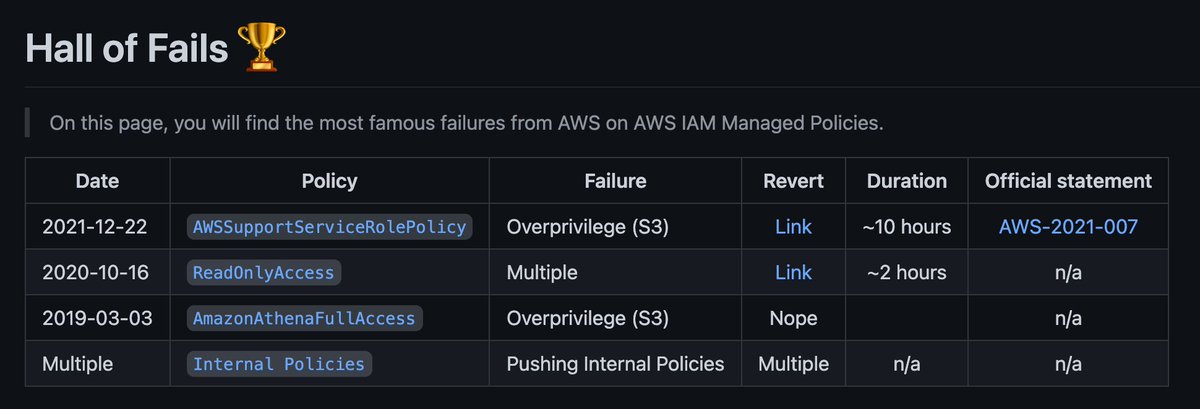Click the Date column header
The width and height of the screenshot is (1200, 409).
pyautogui.click(x=97, y=181)
